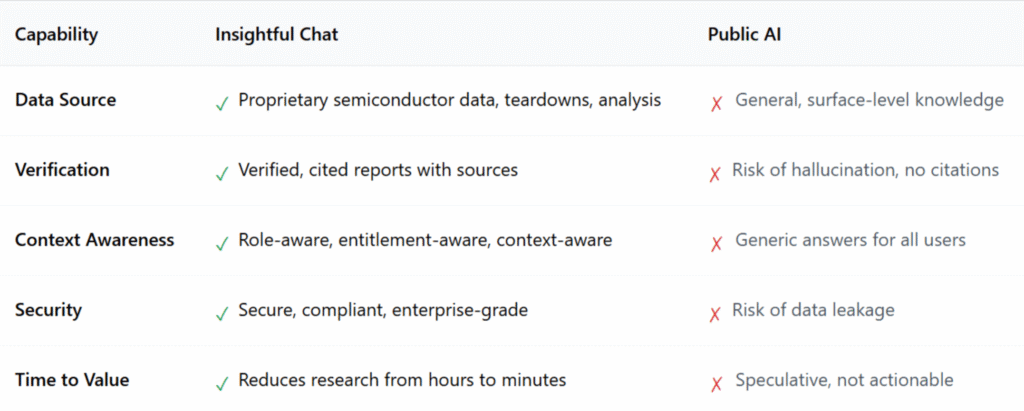Click 'Verified, cited reports with sources' text
Screen dimensions: 1024x411
tap(378, 170)
